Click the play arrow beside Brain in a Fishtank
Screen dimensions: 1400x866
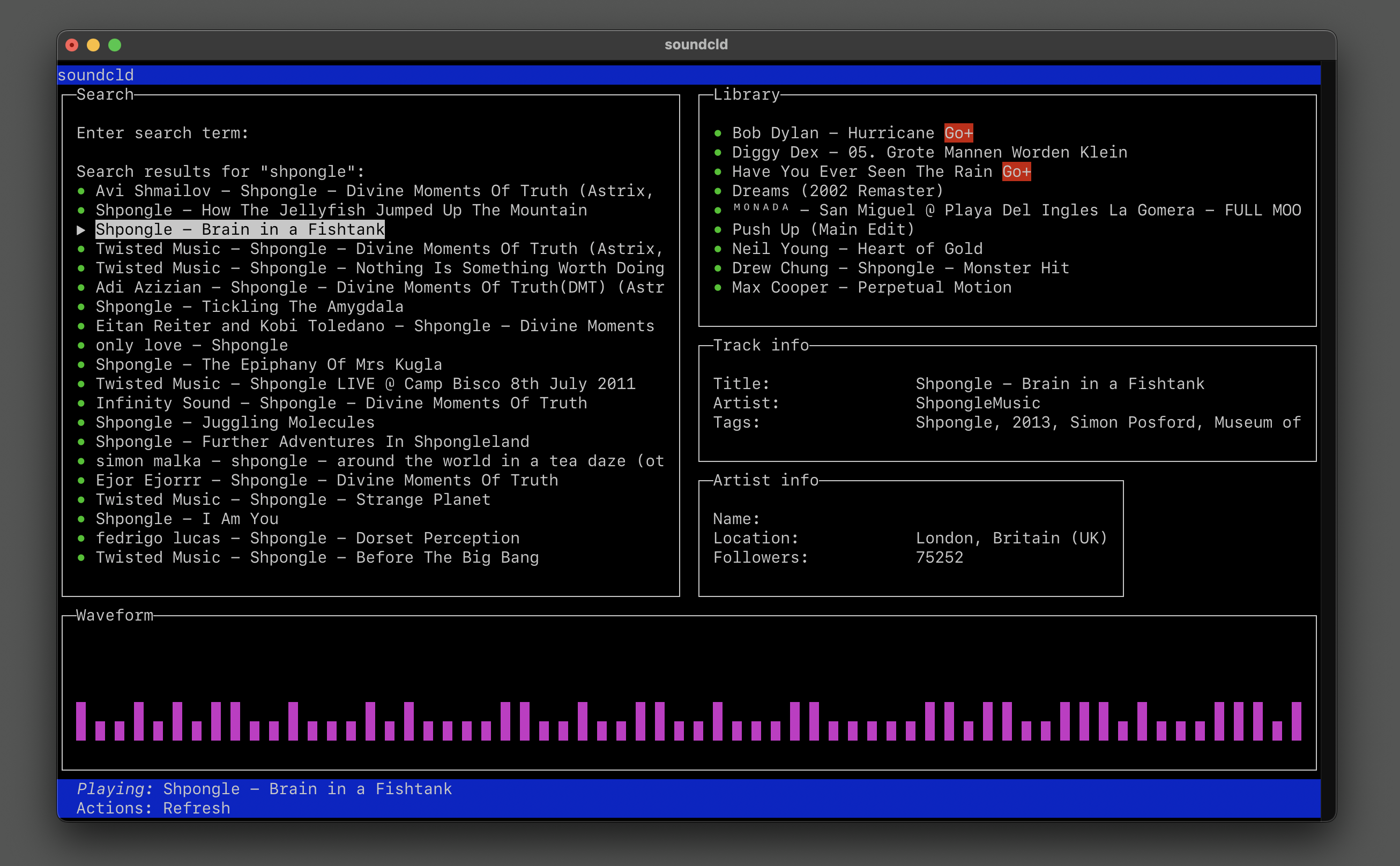[81, 230]
